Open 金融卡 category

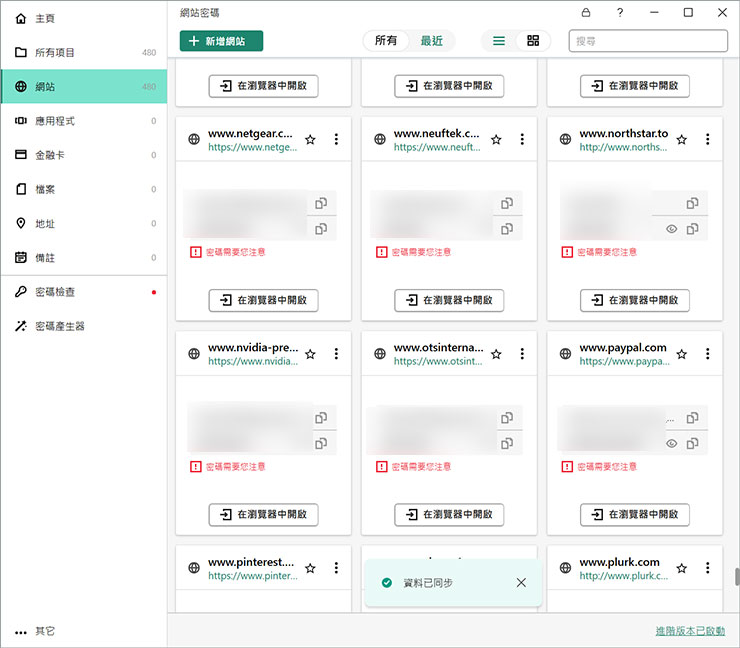(x=84, y=155)
